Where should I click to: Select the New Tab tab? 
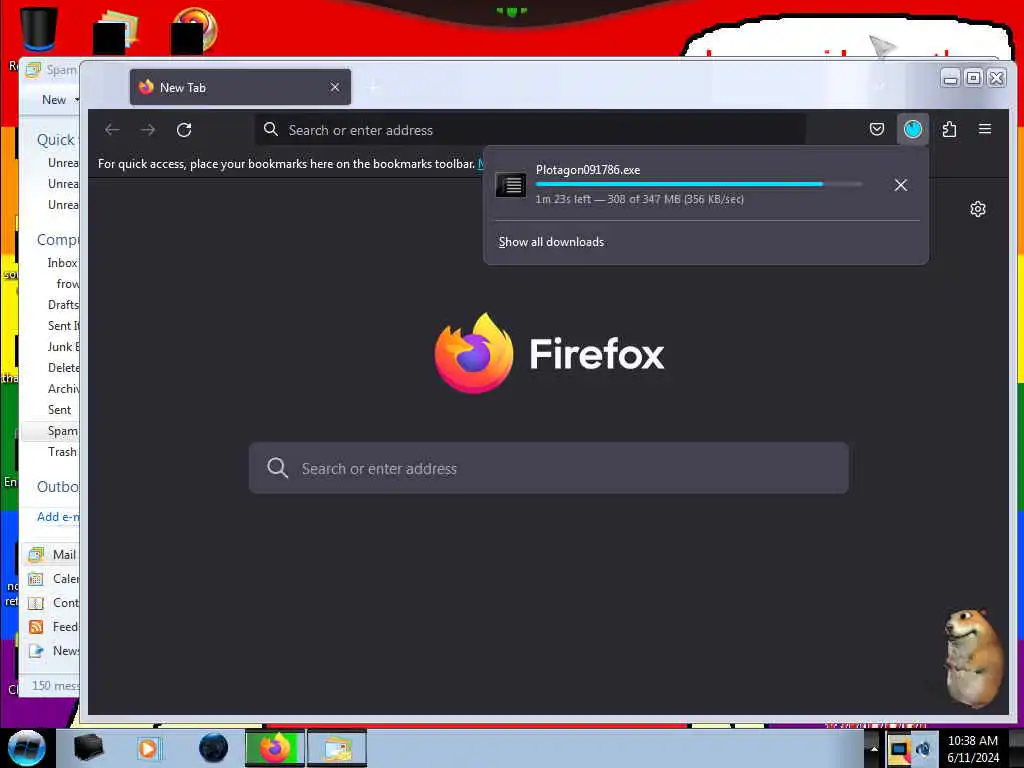240,88
